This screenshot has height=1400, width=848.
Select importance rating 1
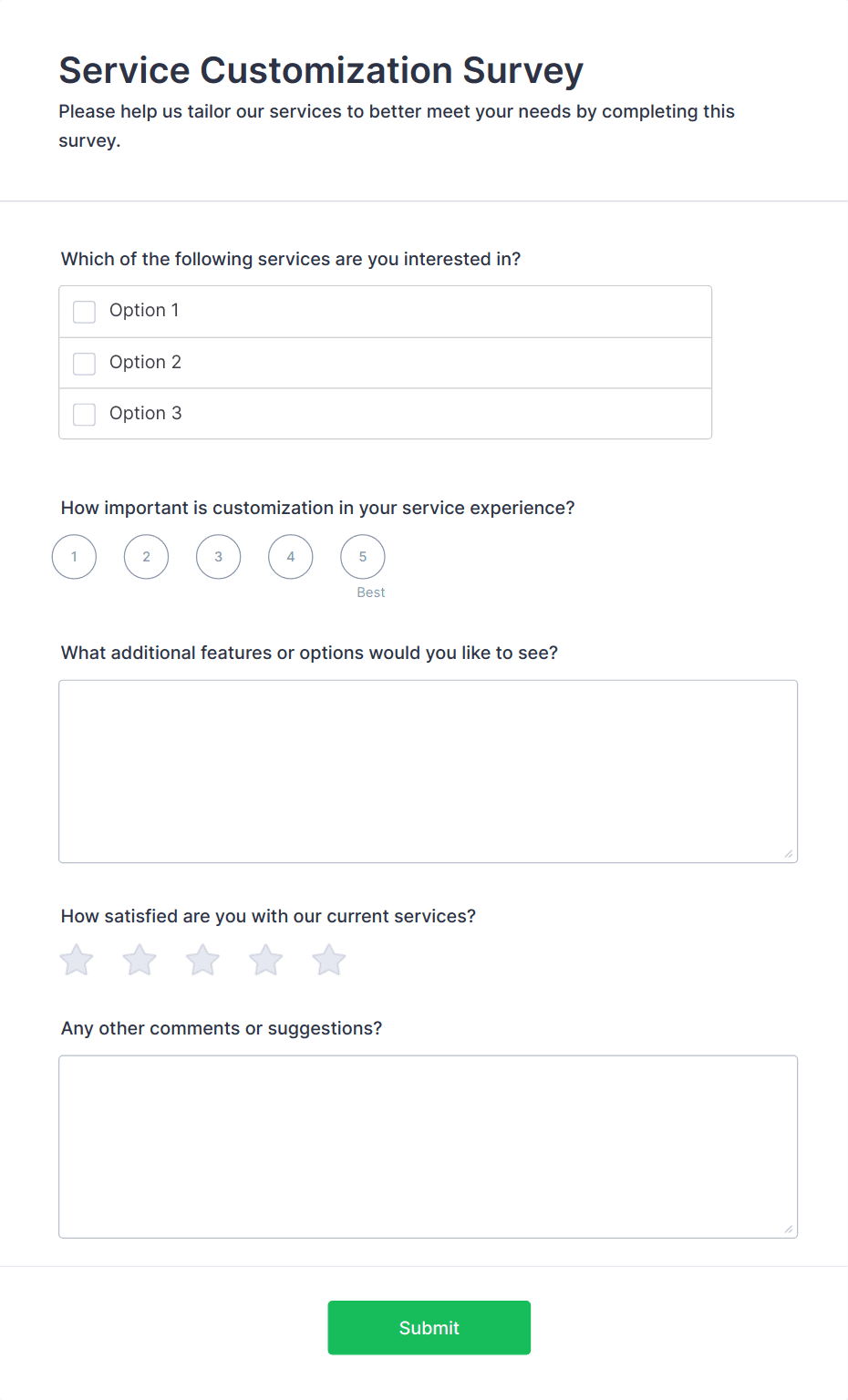[73, 556]
